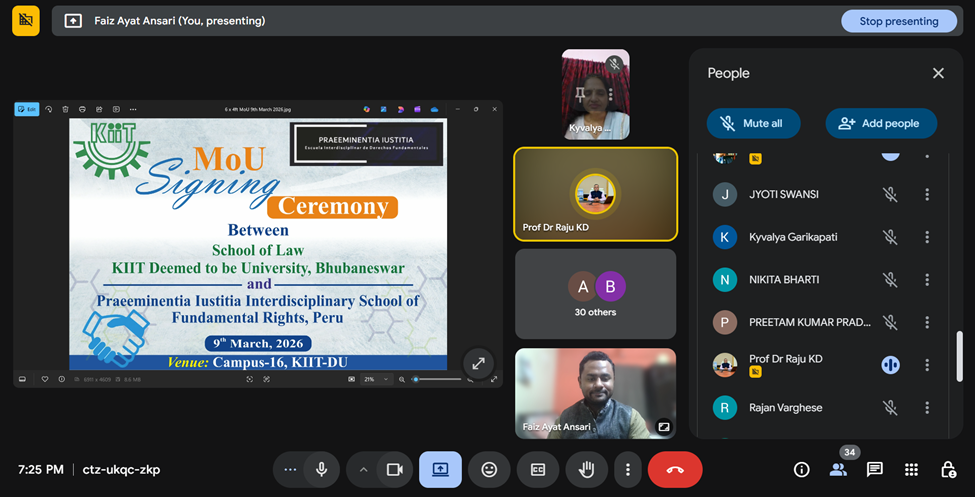Viewport: 975px width, 497px height.
Task: Click picture-in-picture icon on Faiz's self view
Action: point(663,426)
